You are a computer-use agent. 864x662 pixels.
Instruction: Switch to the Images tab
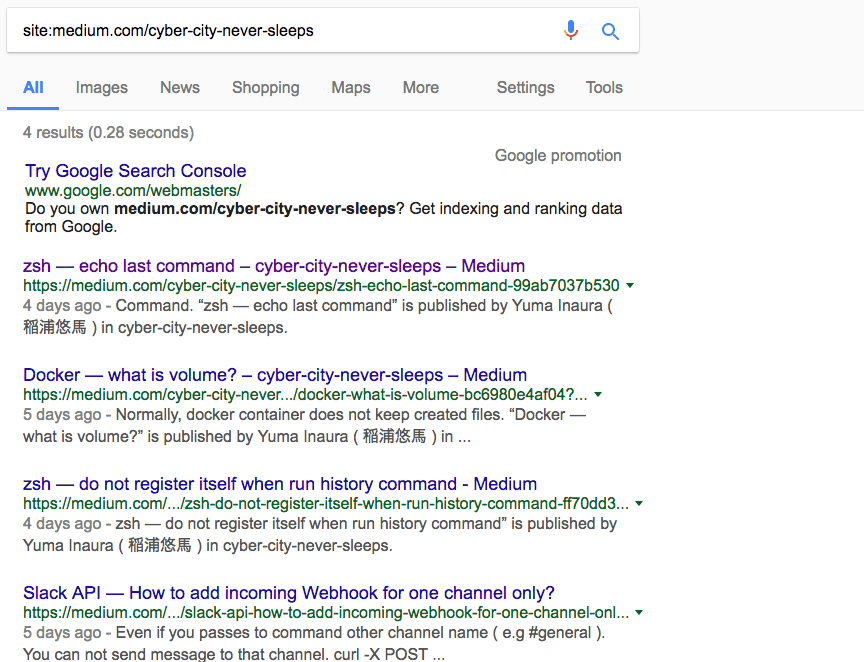pyautogui.click(x=102, y=87)
